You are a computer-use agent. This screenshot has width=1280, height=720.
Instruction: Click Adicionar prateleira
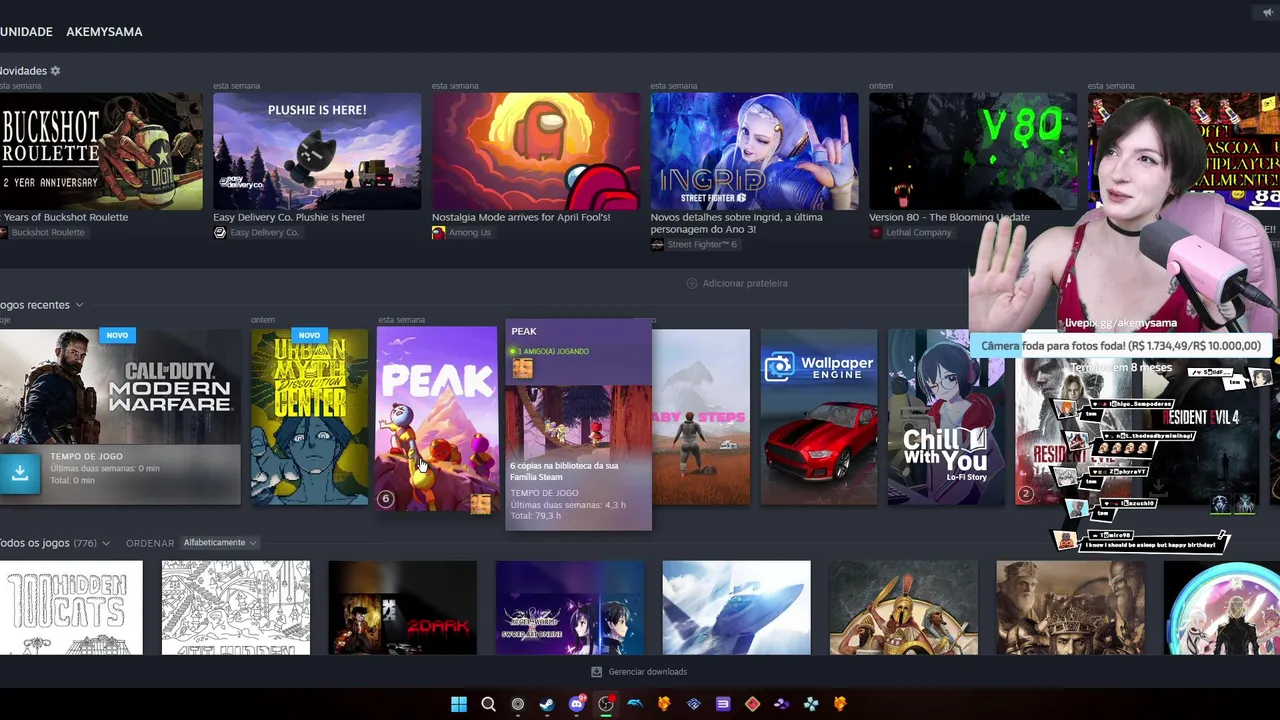pyautogui.click(x=745, y=283)
